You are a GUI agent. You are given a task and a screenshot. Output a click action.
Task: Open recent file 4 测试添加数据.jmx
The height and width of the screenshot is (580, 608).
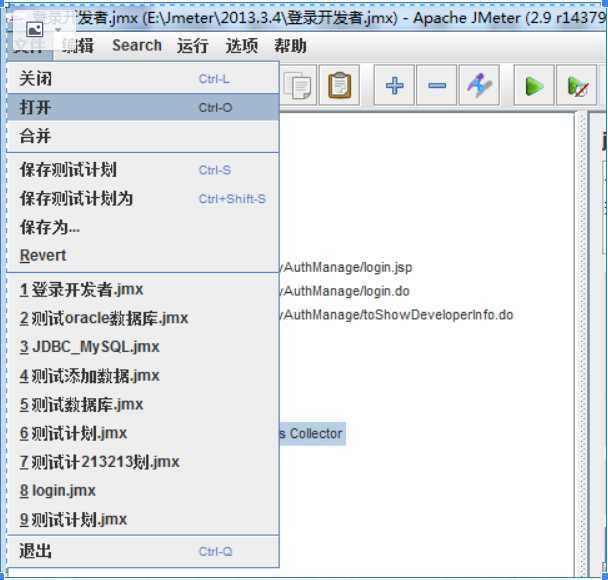coord(143,376)
